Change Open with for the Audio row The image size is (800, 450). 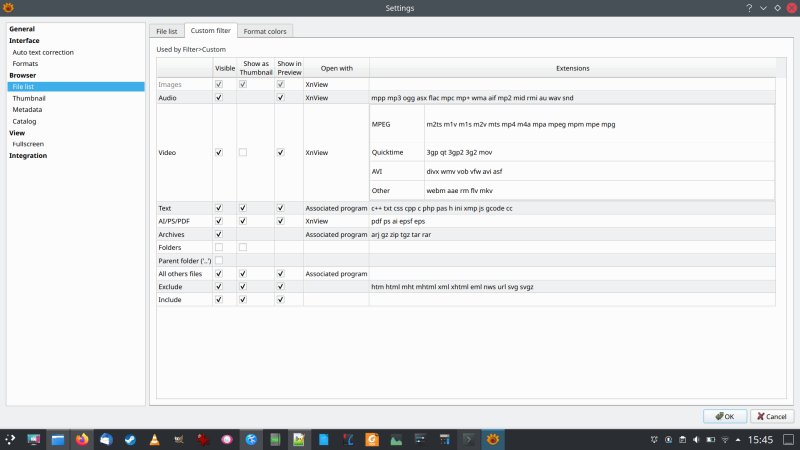[x=336, y=97]
